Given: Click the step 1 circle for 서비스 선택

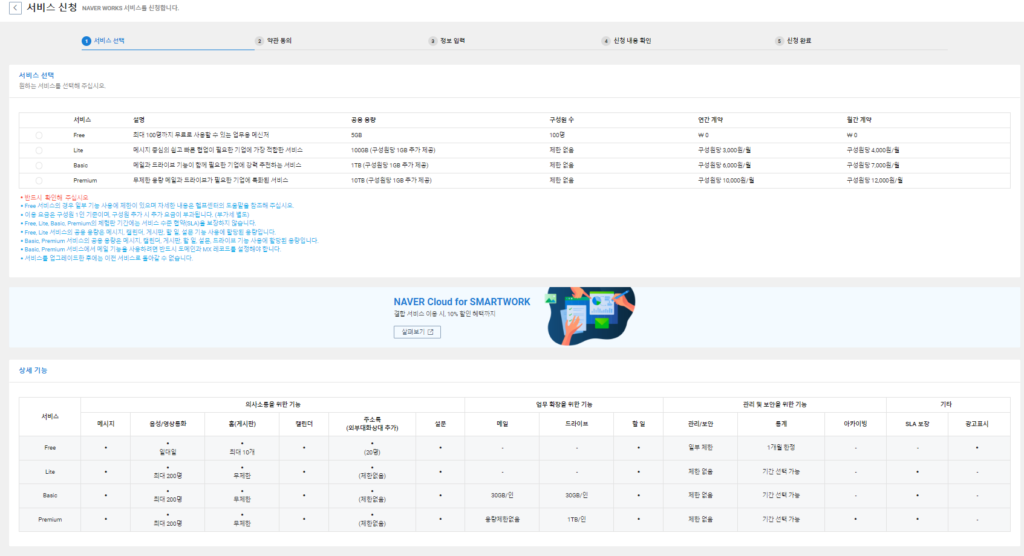Looking at the screenshot, I should (86, 41).
